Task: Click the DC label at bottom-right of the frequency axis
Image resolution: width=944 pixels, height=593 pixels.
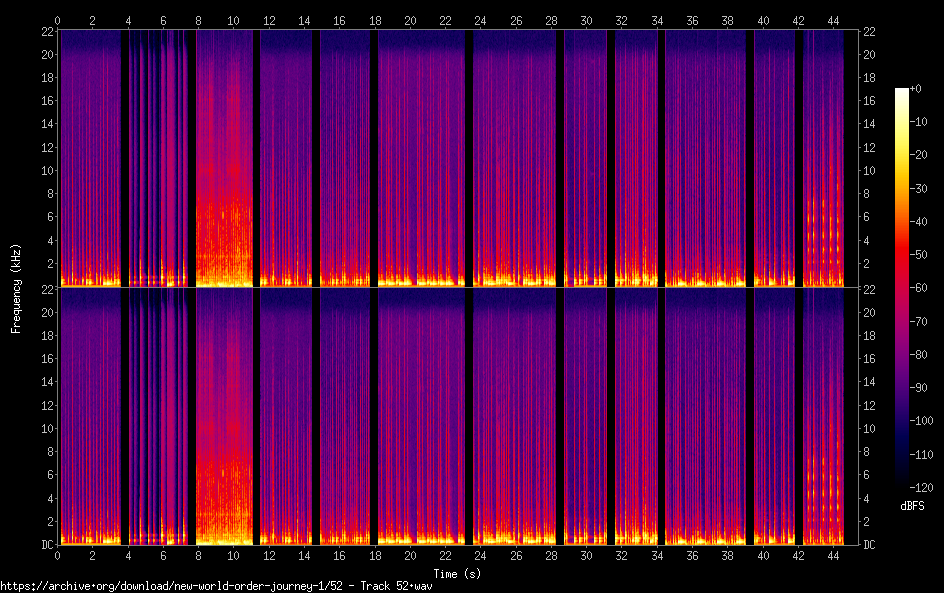Action: (x=869, y=544)
